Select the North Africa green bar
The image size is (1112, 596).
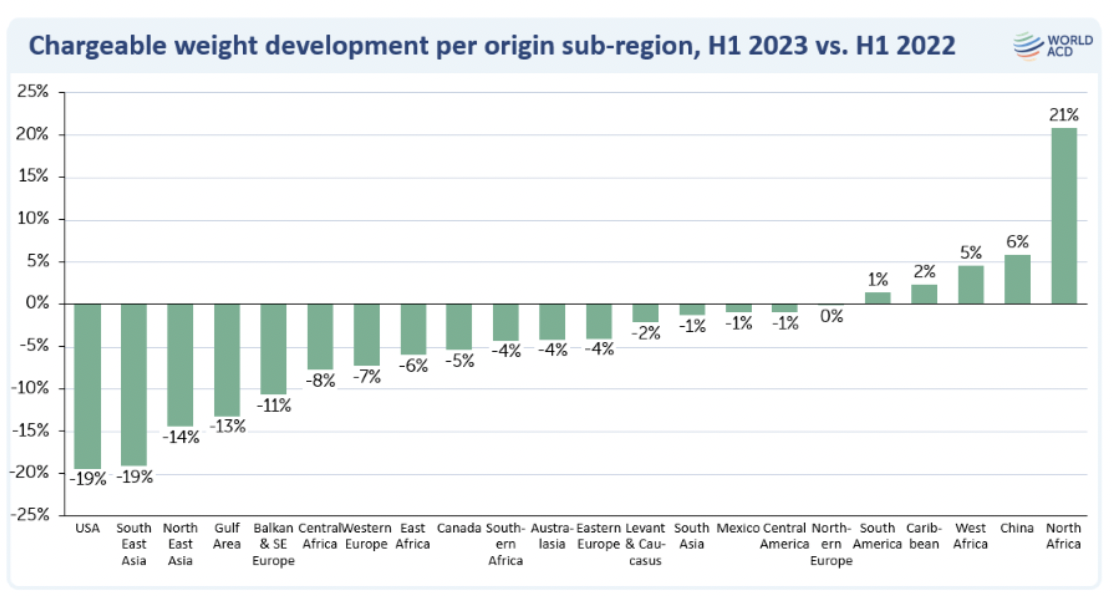coord(1064,216)
